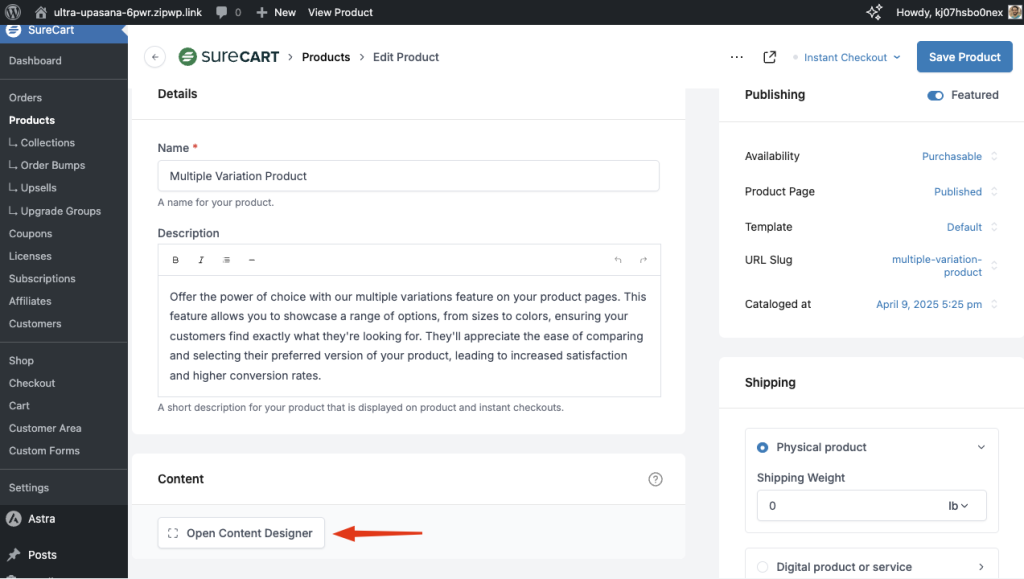Click the help icon in Content section

pyautogui.click(x=655, y=479)
